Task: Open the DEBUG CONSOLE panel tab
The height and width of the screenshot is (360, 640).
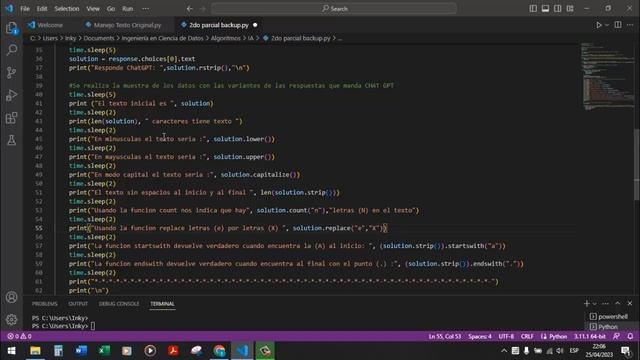Action: point(119,304)
